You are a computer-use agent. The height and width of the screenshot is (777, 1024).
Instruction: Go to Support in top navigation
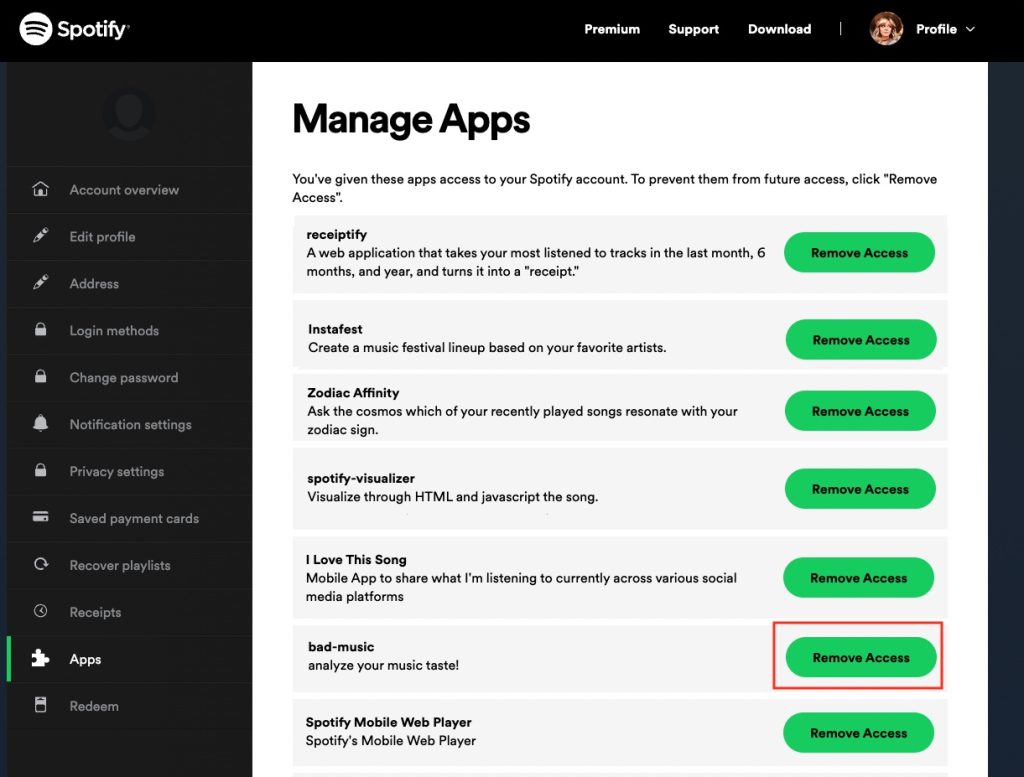693,29
